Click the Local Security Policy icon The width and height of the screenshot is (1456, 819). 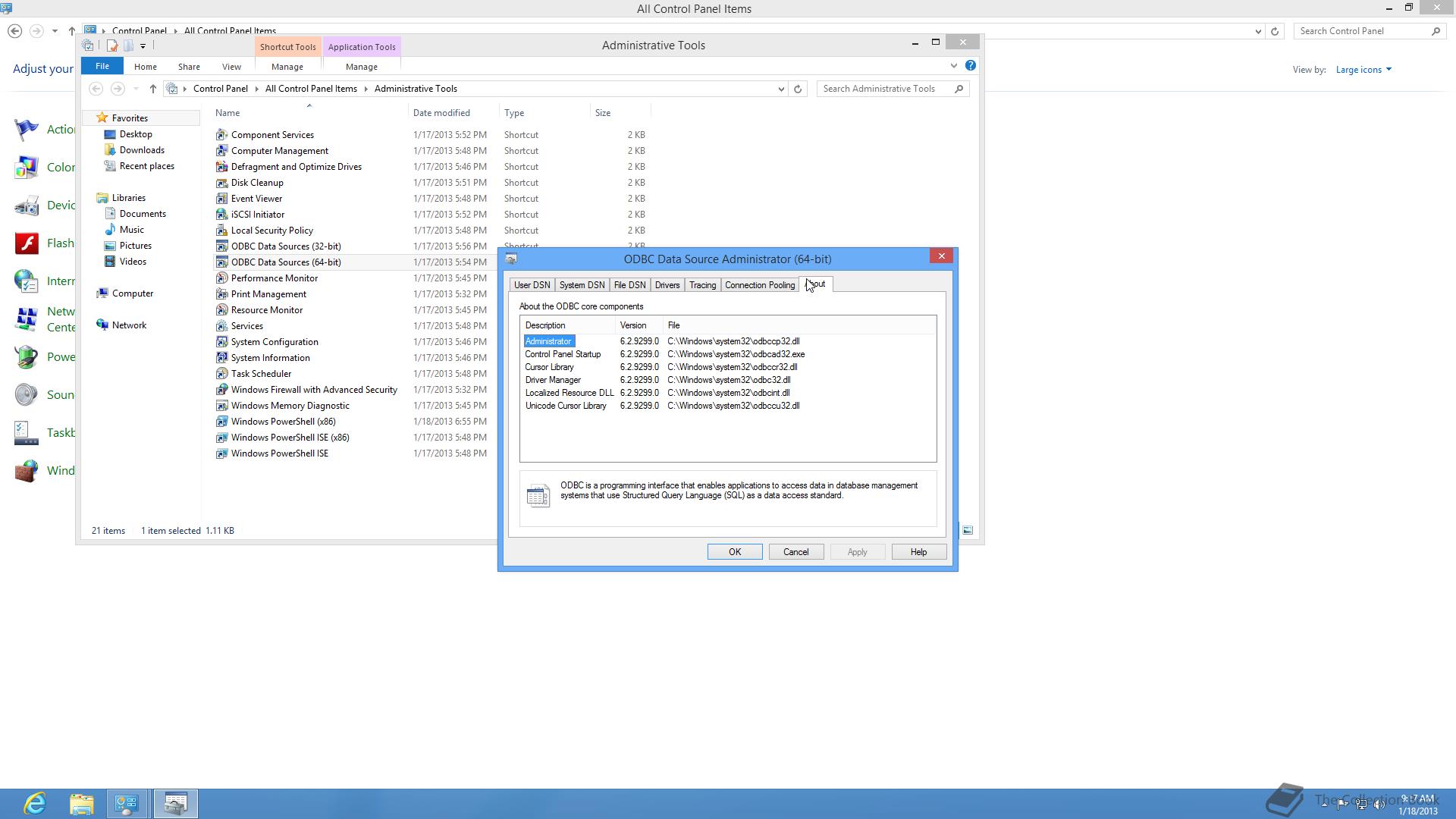[x=221, y=231]
